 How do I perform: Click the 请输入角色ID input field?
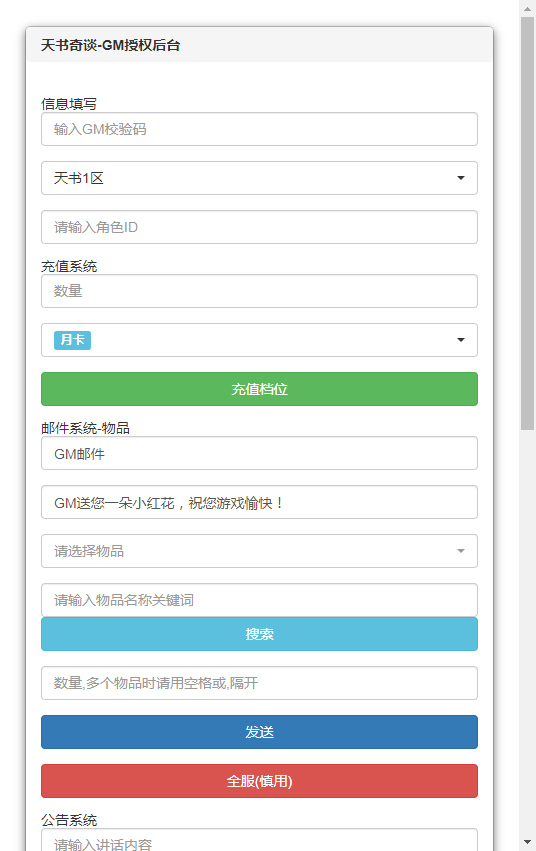tap(259, 227)
